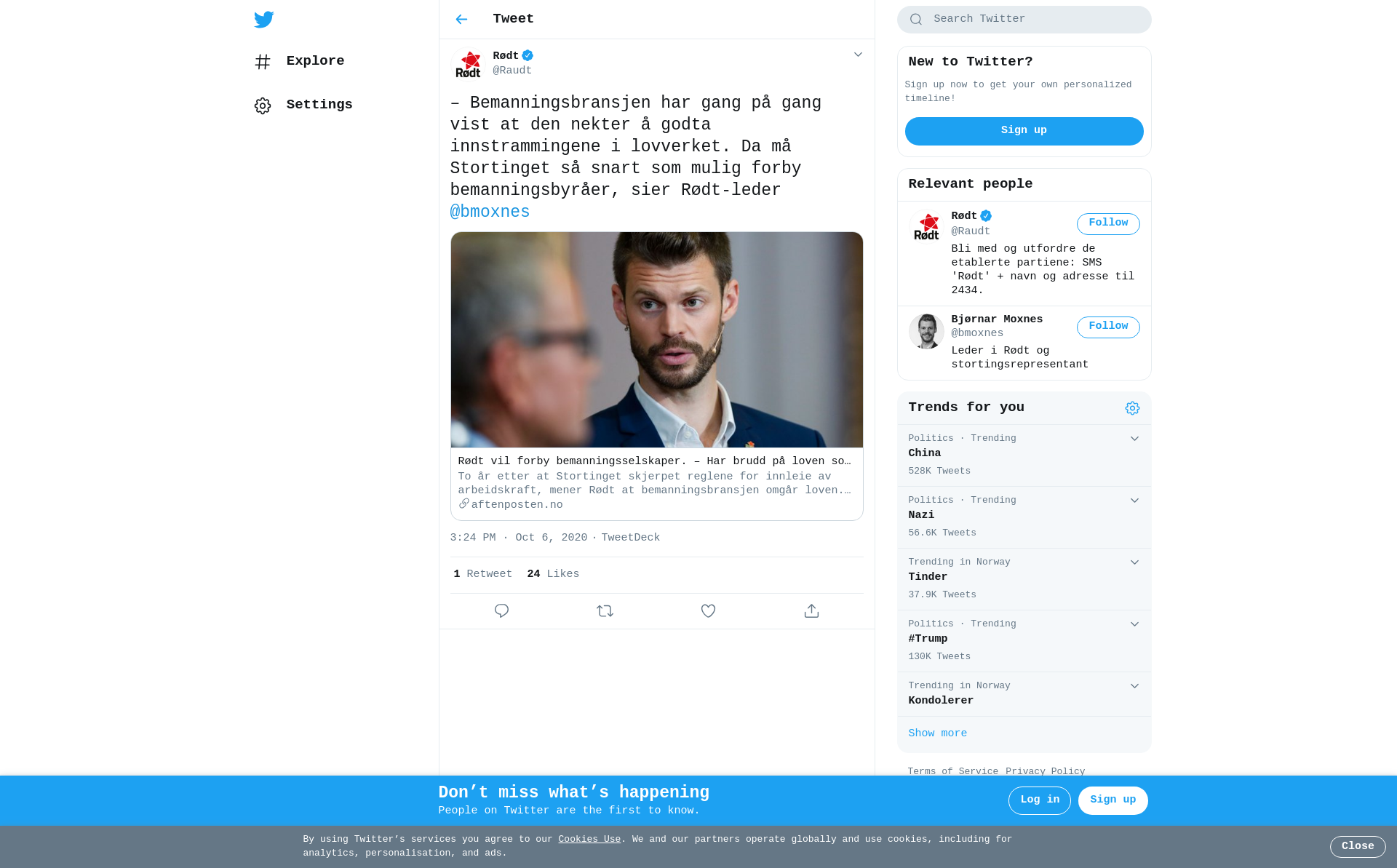Expand options for Tinder trend
The height and width of the screenshot is (868, 1397).
tap(1134, 562)
